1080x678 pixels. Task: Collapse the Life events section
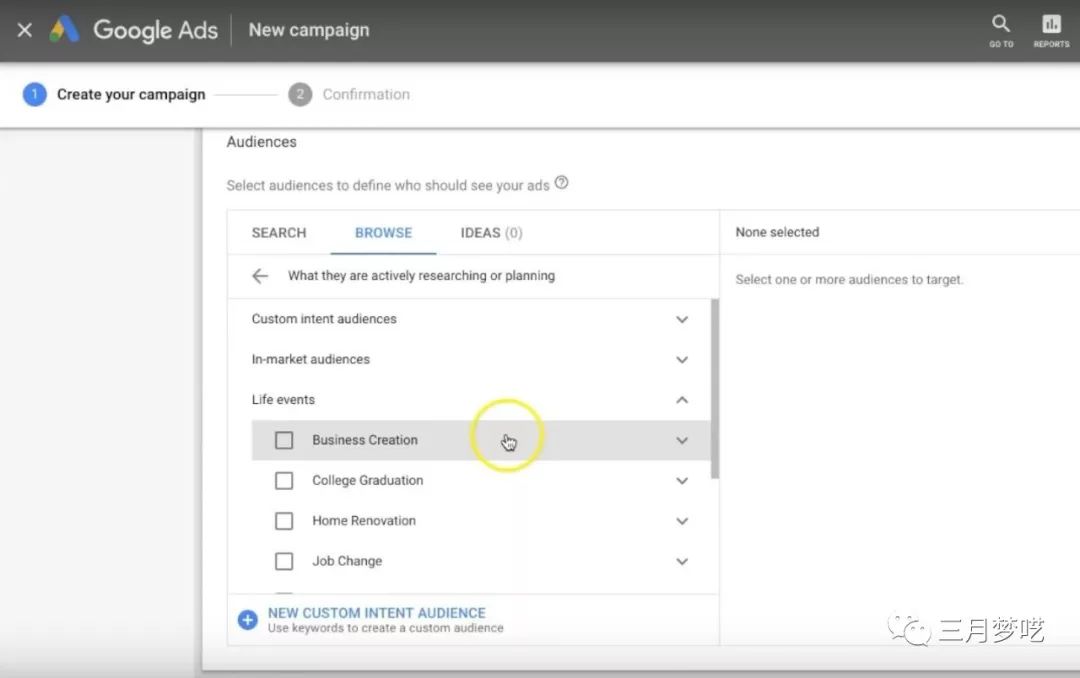pos(682,400)
